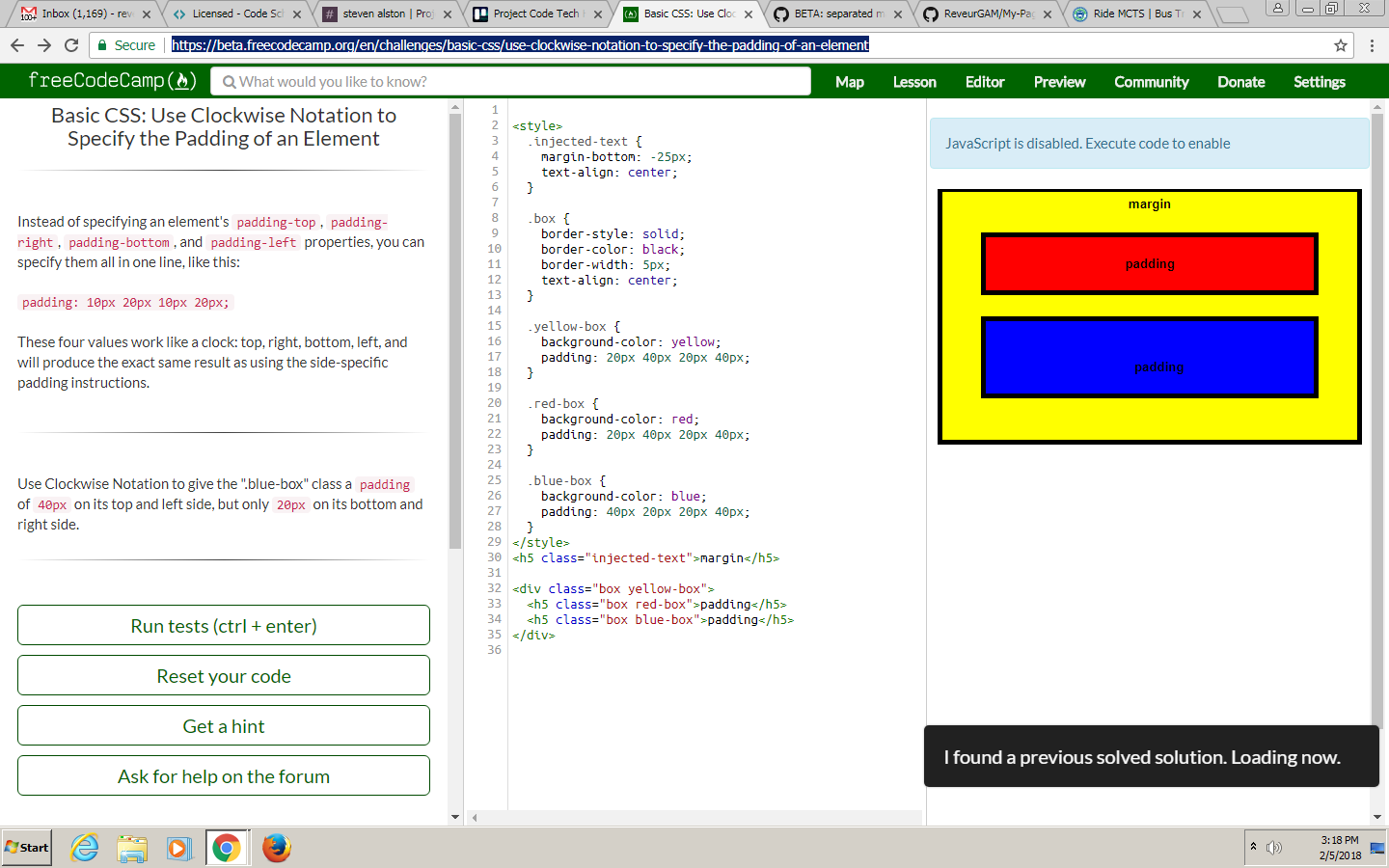Click the 'I found a previous solved solution' toast
The image size is (1389, 868).
(x=1152, y=756)
